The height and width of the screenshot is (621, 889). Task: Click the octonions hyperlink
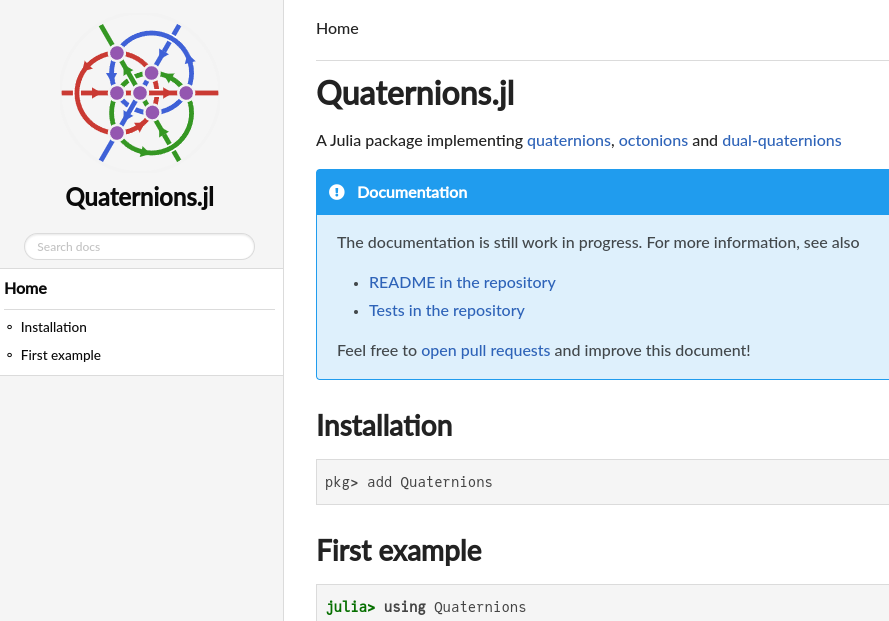pyautogui.click(x=653, y=140)
